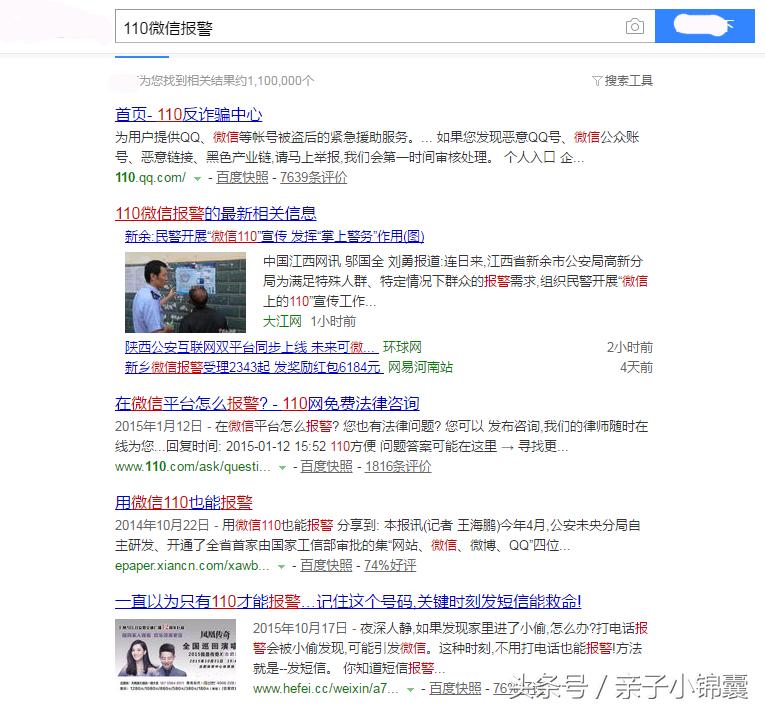
Task: Click result count text 1,100,000个
Action: (x=280, y=81)
